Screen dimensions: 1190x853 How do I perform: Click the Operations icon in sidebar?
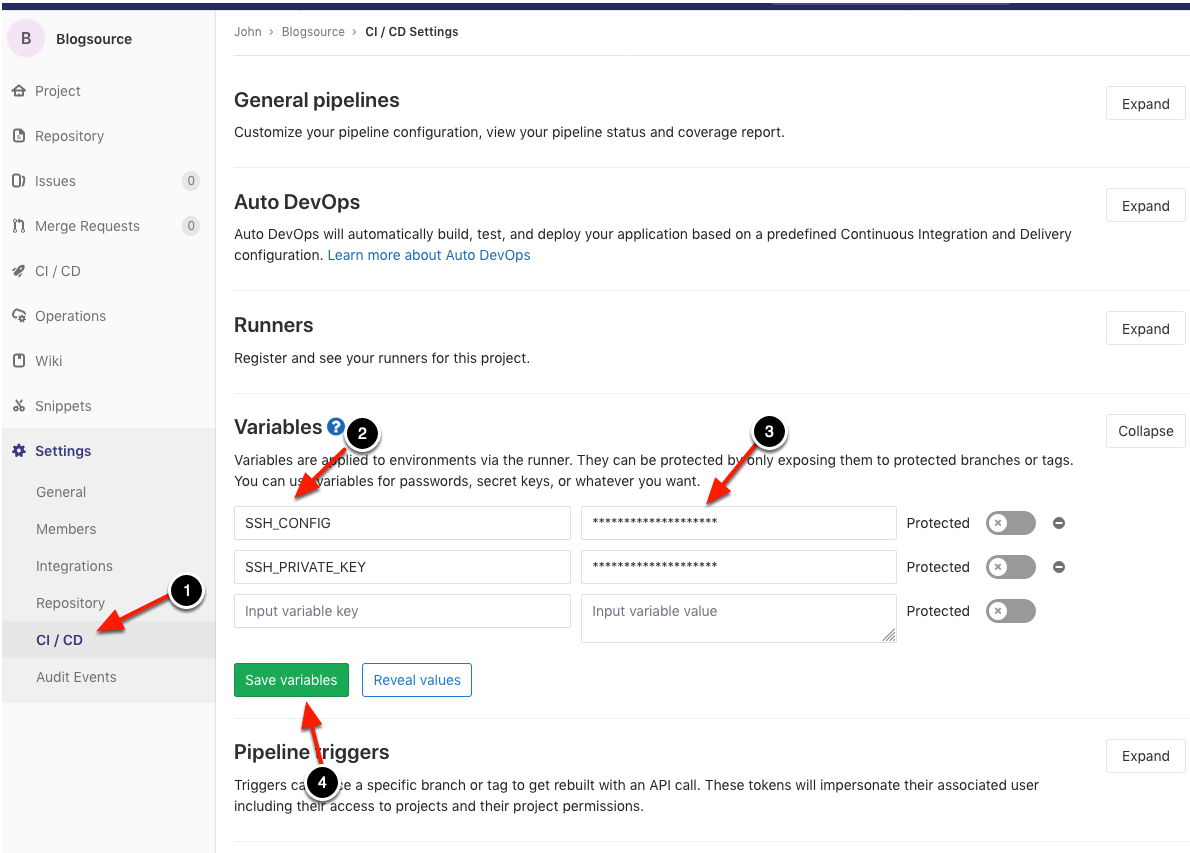click(18, 316)
